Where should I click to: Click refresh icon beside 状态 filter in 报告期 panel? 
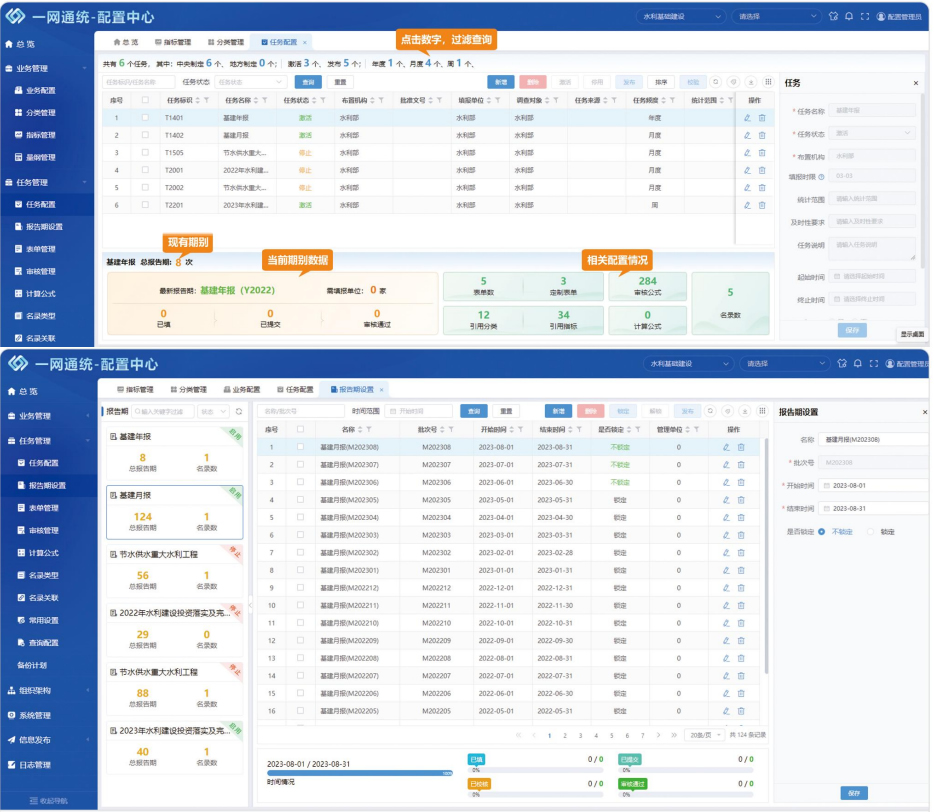tap(237, 411)
